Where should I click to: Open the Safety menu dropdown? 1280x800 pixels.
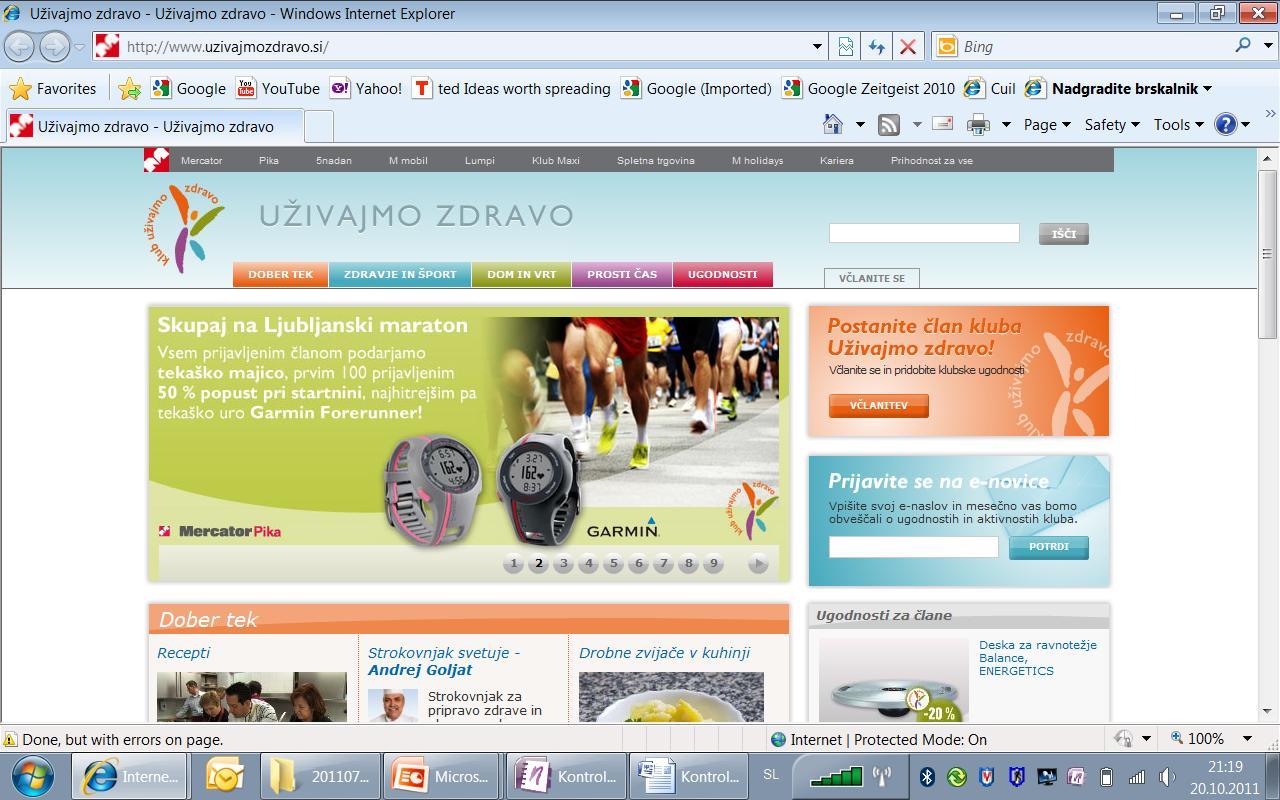point(1112,125)
